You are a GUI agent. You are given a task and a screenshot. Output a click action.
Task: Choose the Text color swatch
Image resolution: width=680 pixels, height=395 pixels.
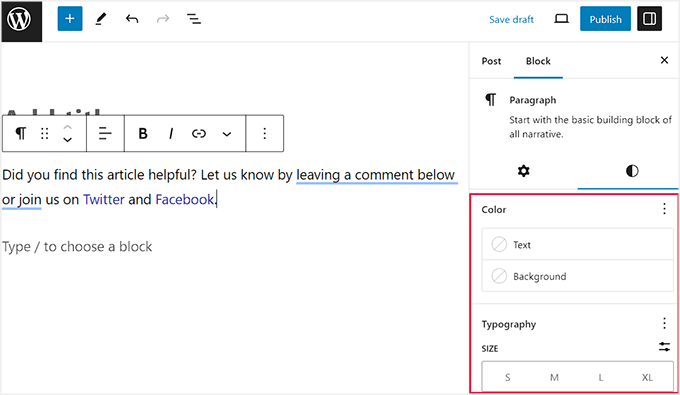coord(578,245)
